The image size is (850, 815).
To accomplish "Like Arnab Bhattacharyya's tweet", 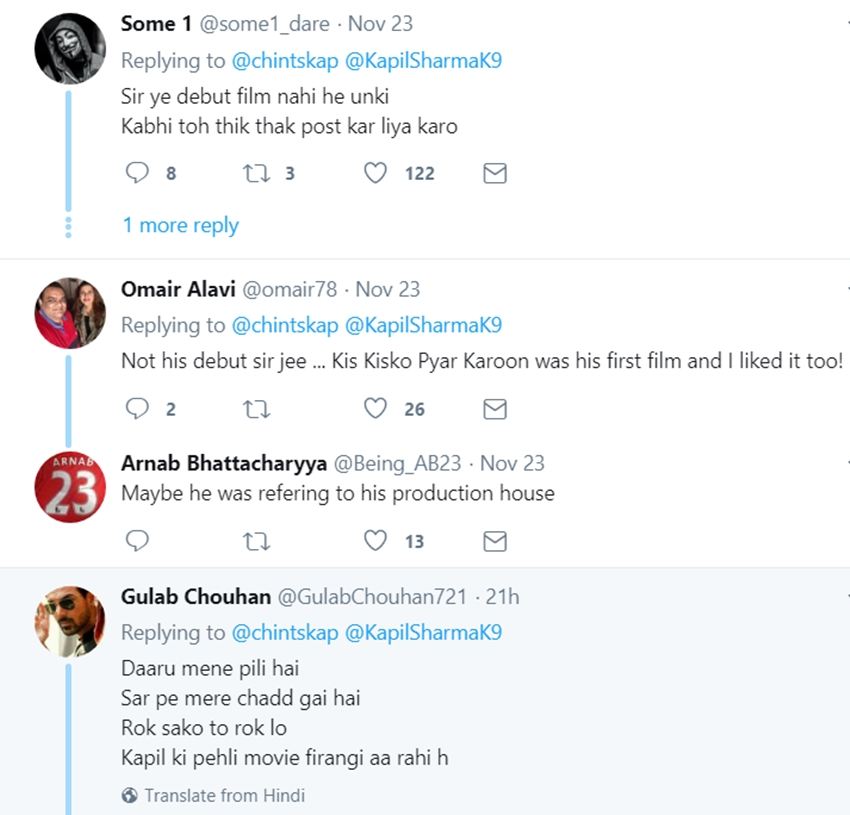I will pyautogui.click(x=375, y=541).
